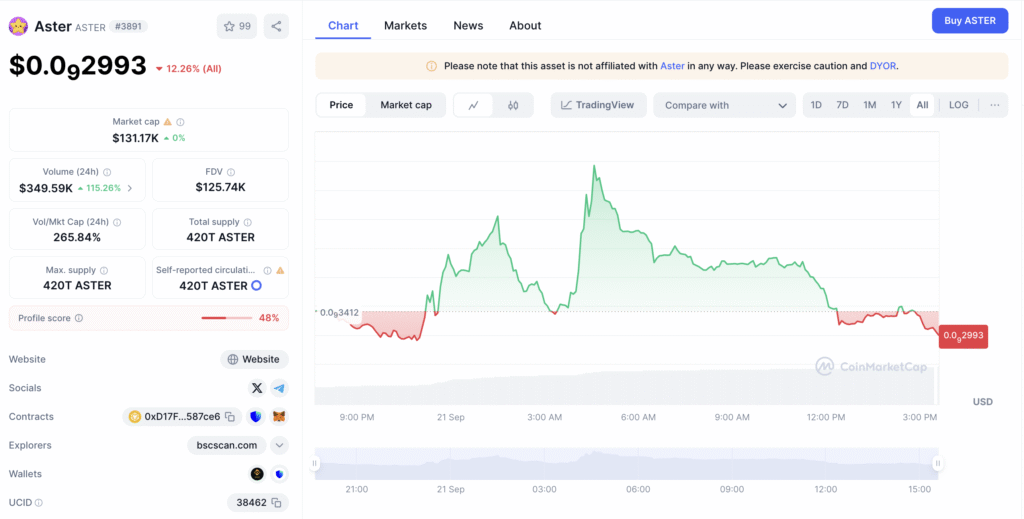Switch to the Markets tab

(405, 25)
